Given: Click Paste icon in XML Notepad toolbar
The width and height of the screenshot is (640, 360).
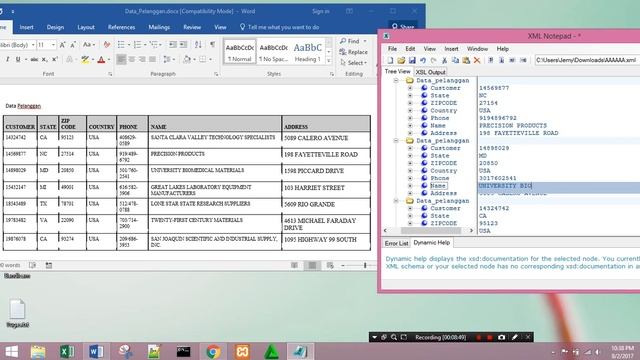Looking at the screenshot, I should pos(466,60).
